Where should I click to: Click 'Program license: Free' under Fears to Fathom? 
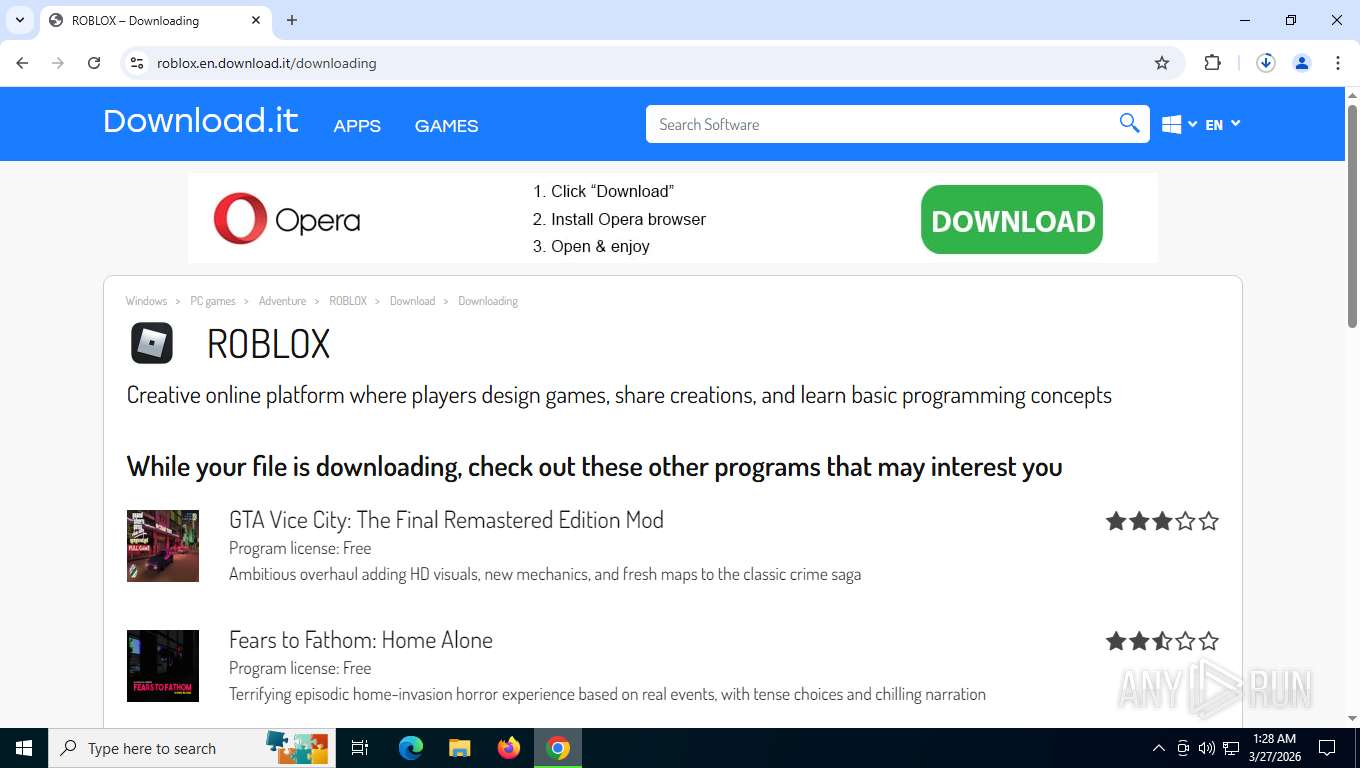pos(300,668)
